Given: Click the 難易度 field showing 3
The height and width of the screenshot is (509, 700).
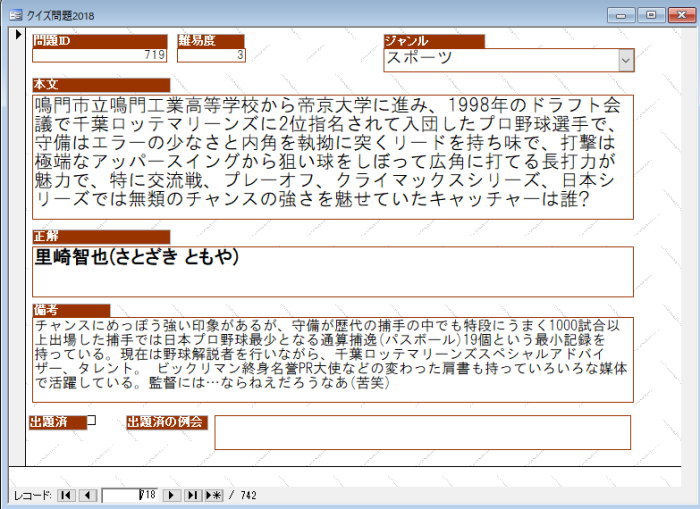Looking at the screenshot, I should pyautogui.click(x=211, y=55).
